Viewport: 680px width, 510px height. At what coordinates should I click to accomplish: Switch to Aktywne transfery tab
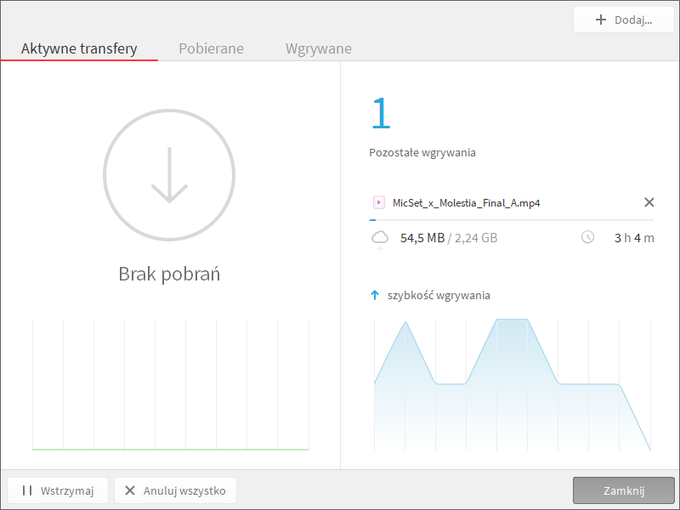coord(79,49)
